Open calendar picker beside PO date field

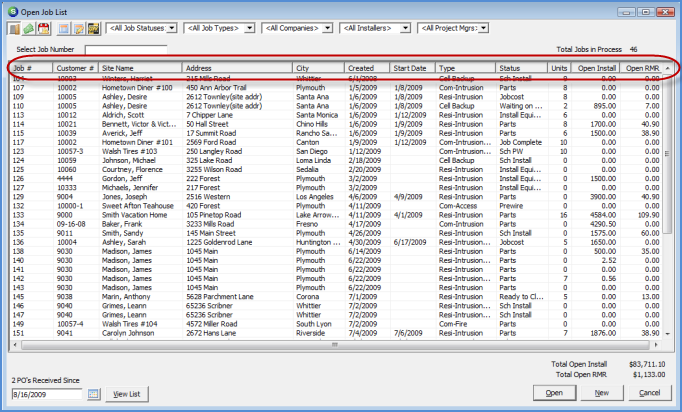tap(93, 394)
